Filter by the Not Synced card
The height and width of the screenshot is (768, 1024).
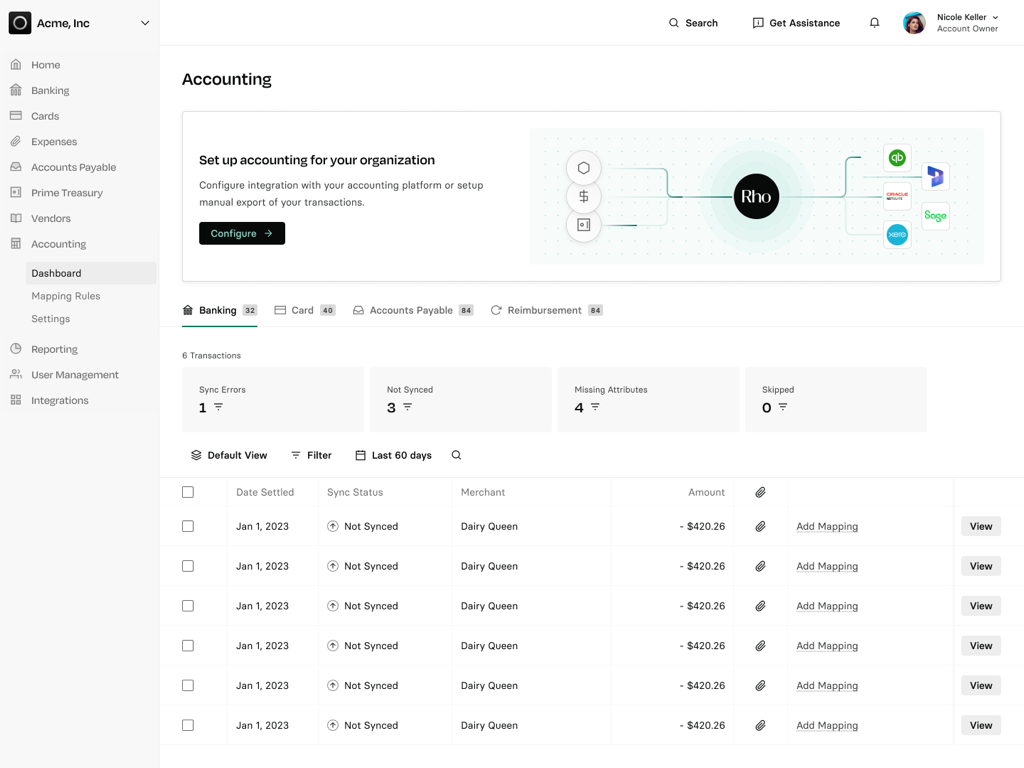pyautogui.click(x=460, y=399)
